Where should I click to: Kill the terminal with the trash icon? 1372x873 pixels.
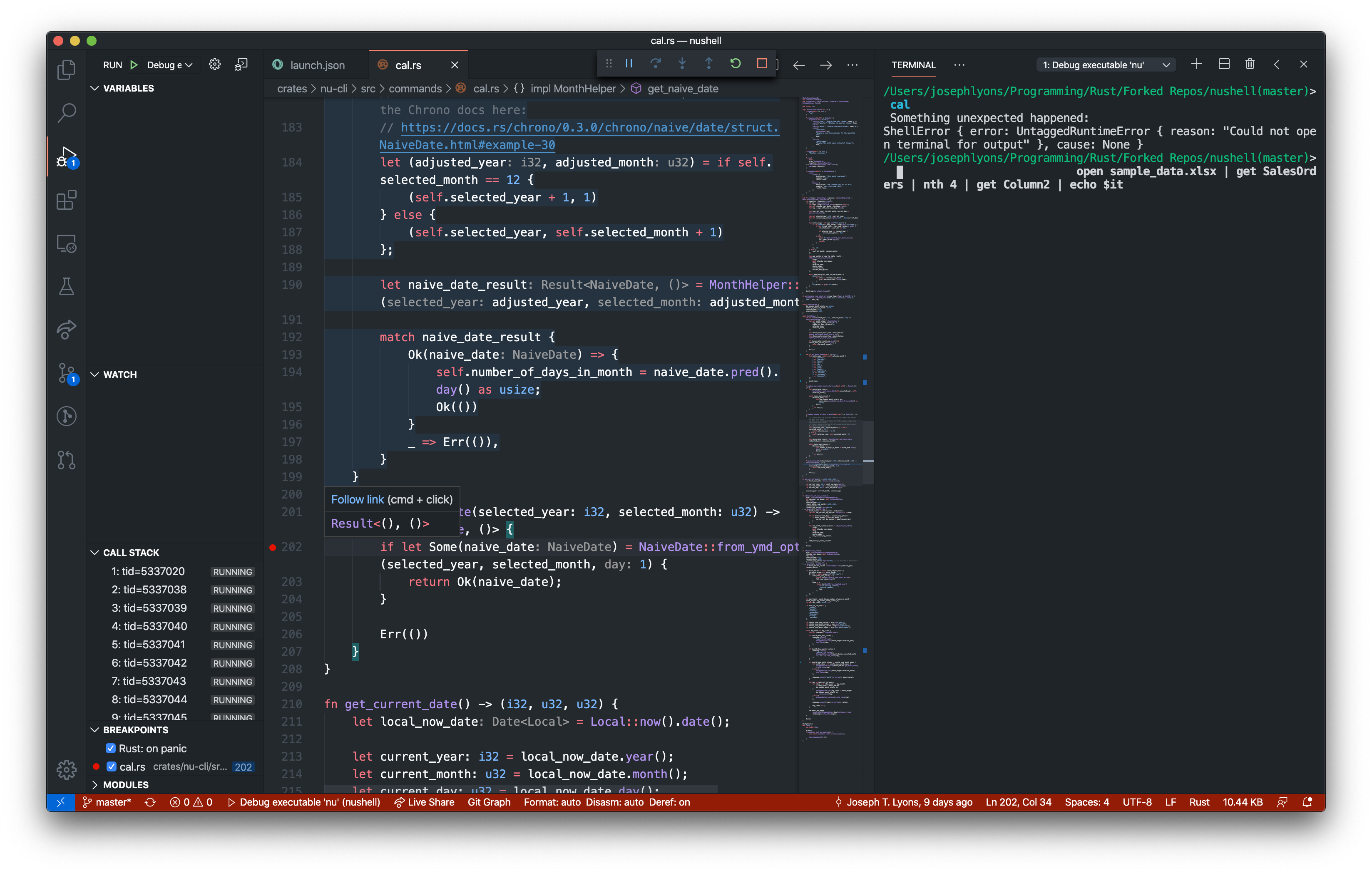pyautogui.click(x=1250, y=64)
